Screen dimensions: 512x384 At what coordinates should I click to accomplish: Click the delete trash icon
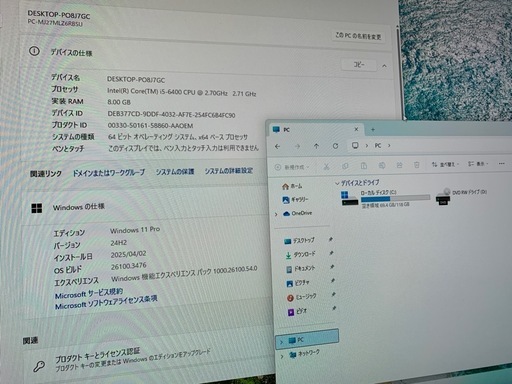click(x=417, y=164)
